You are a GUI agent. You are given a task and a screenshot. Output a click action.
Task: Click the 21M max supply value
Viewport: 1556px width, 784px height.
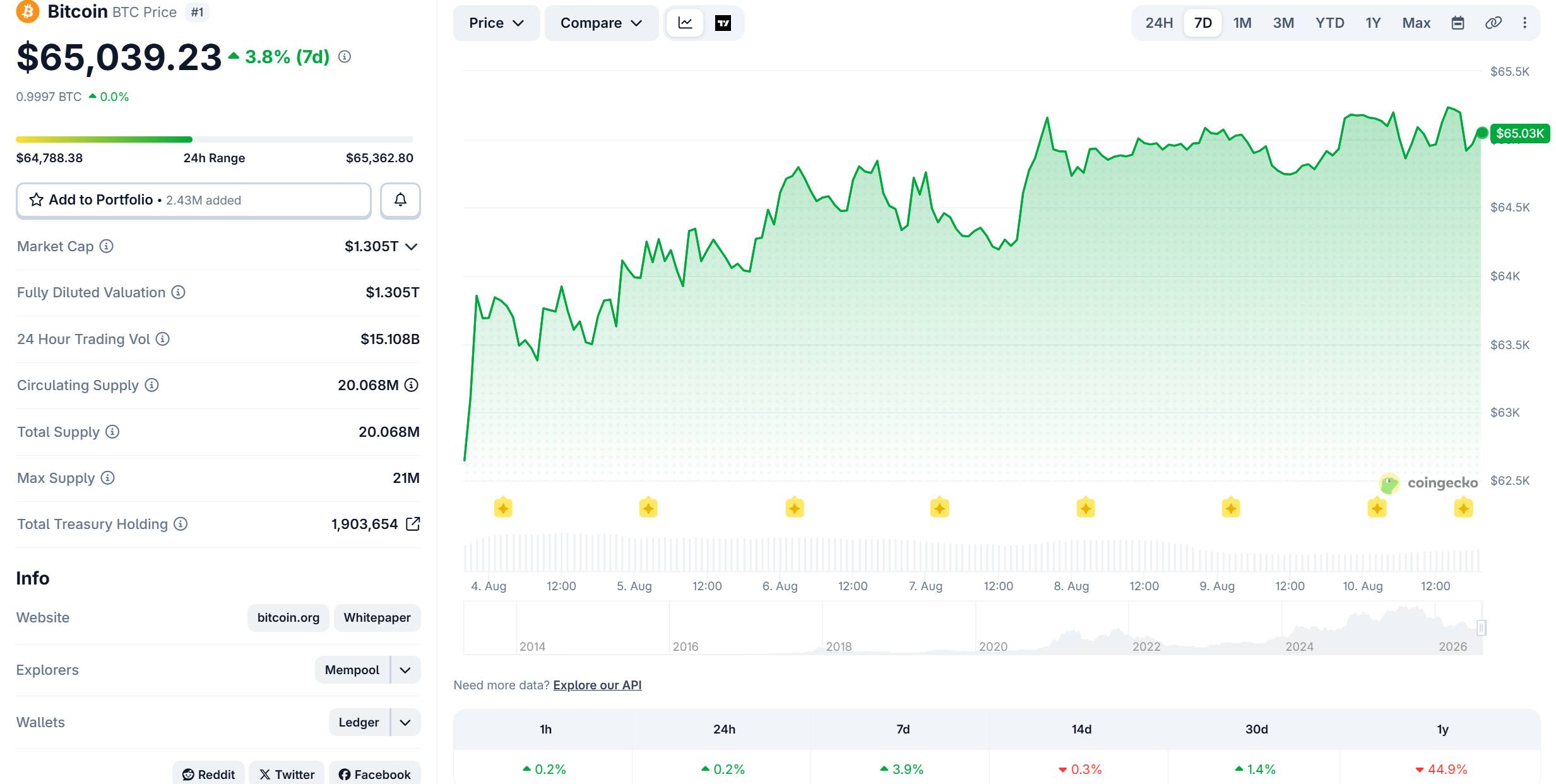coord(406,478)
